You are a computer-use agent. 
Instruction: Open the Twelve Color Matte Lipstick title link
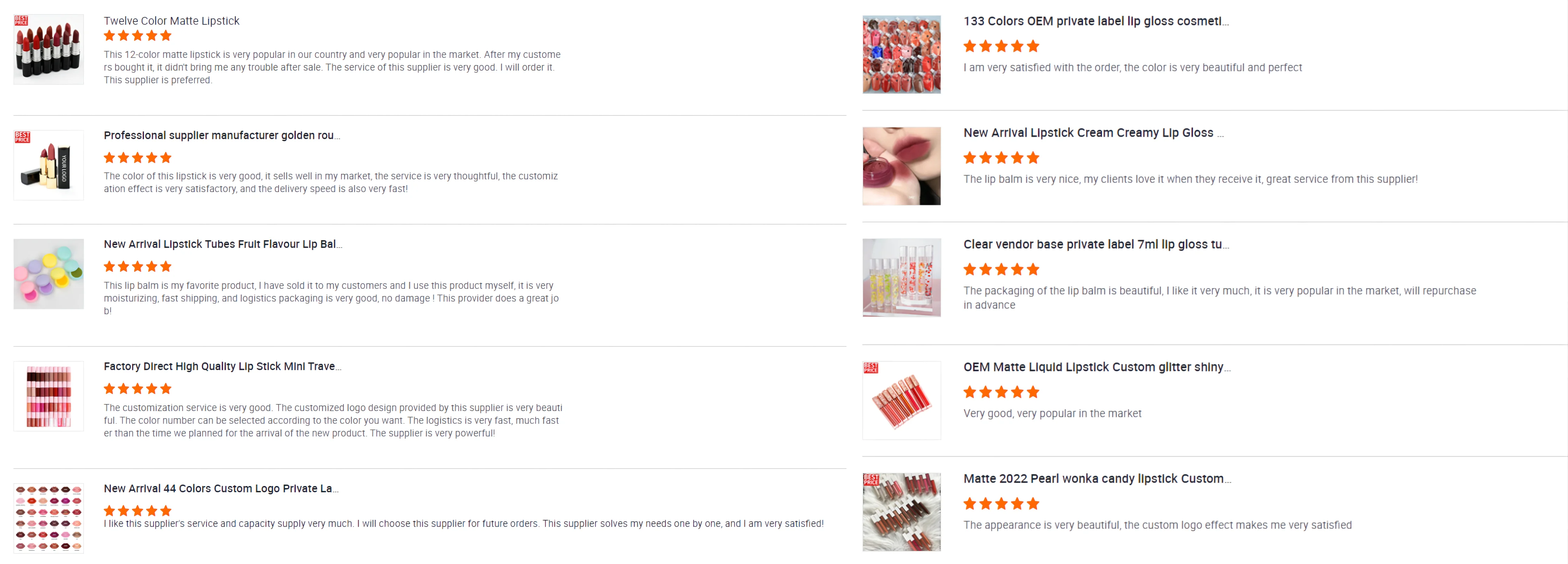pos(171,21)
